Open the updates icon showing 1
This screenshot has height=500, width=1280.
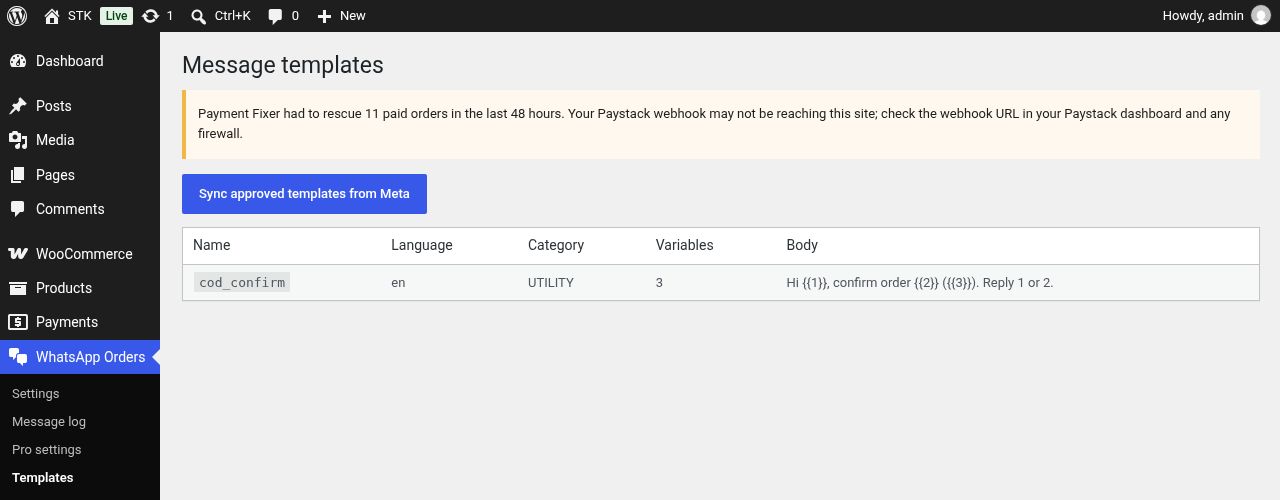point(150,16)
